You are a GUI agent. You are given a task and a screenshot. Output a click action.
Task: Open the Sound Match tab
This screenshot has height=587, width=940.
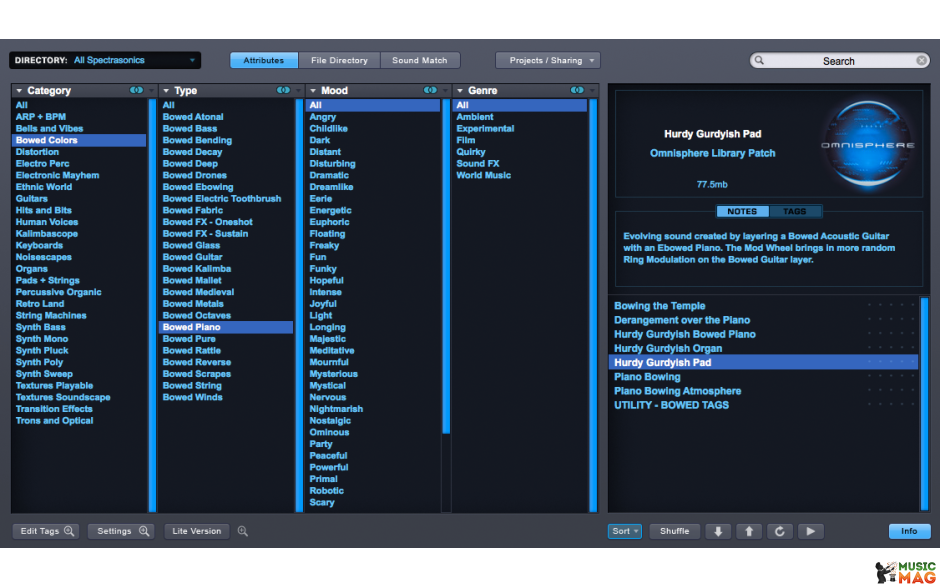[x=420, y=61]
